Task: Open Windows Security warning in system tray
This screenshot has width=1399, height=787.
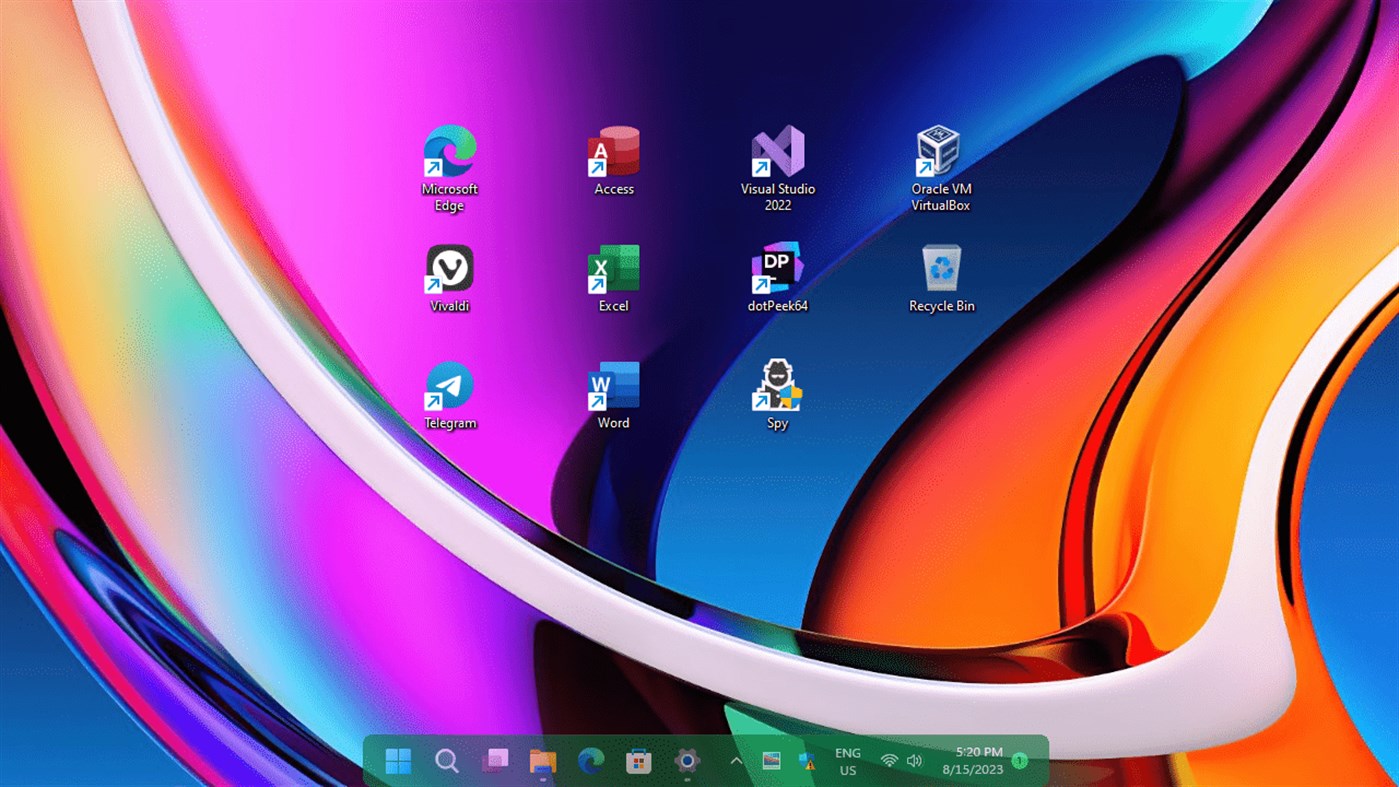Action: tap(806, 760)
